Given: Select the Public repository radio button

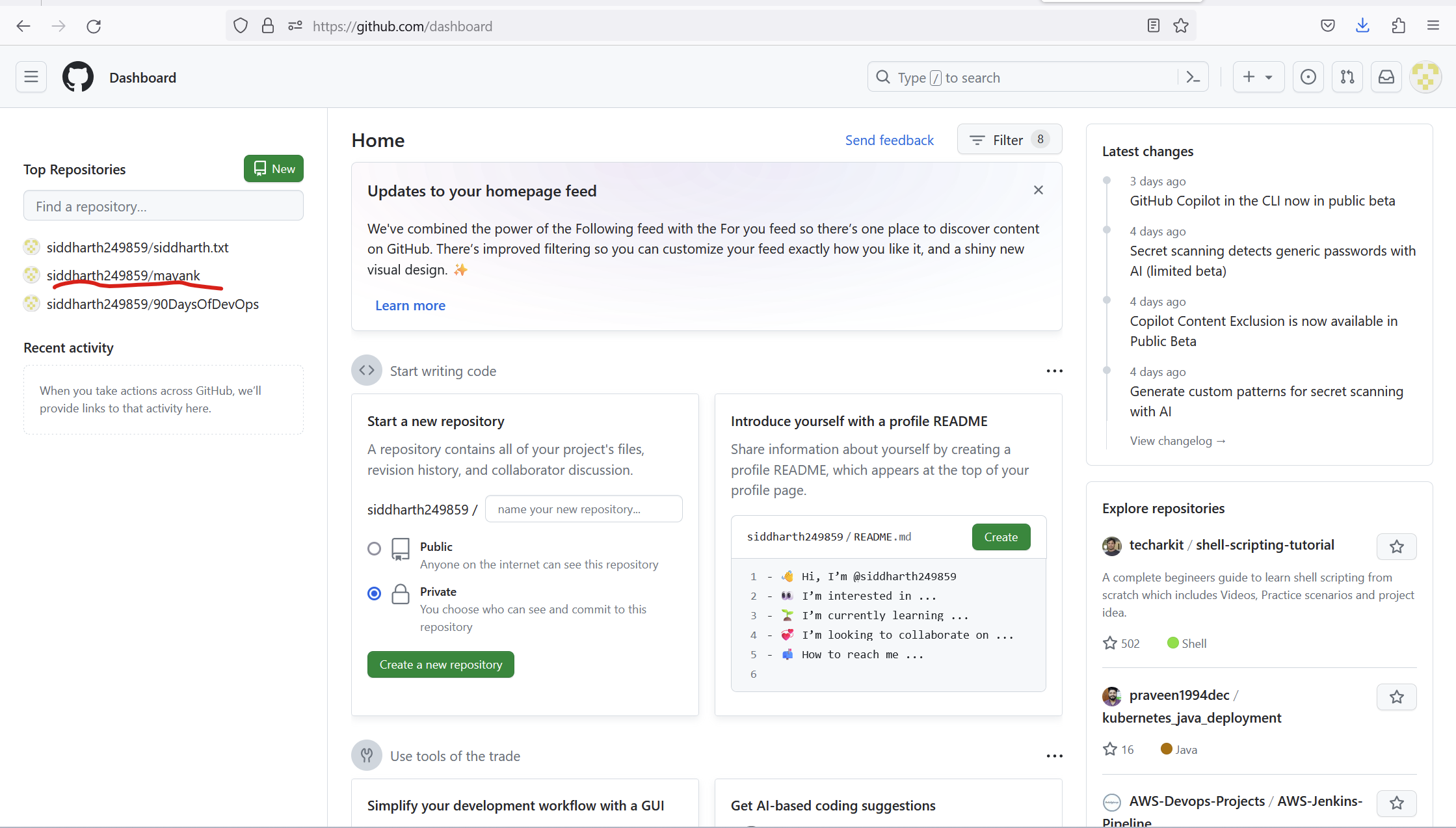Looking at the screenshot, I should [374, 548].
